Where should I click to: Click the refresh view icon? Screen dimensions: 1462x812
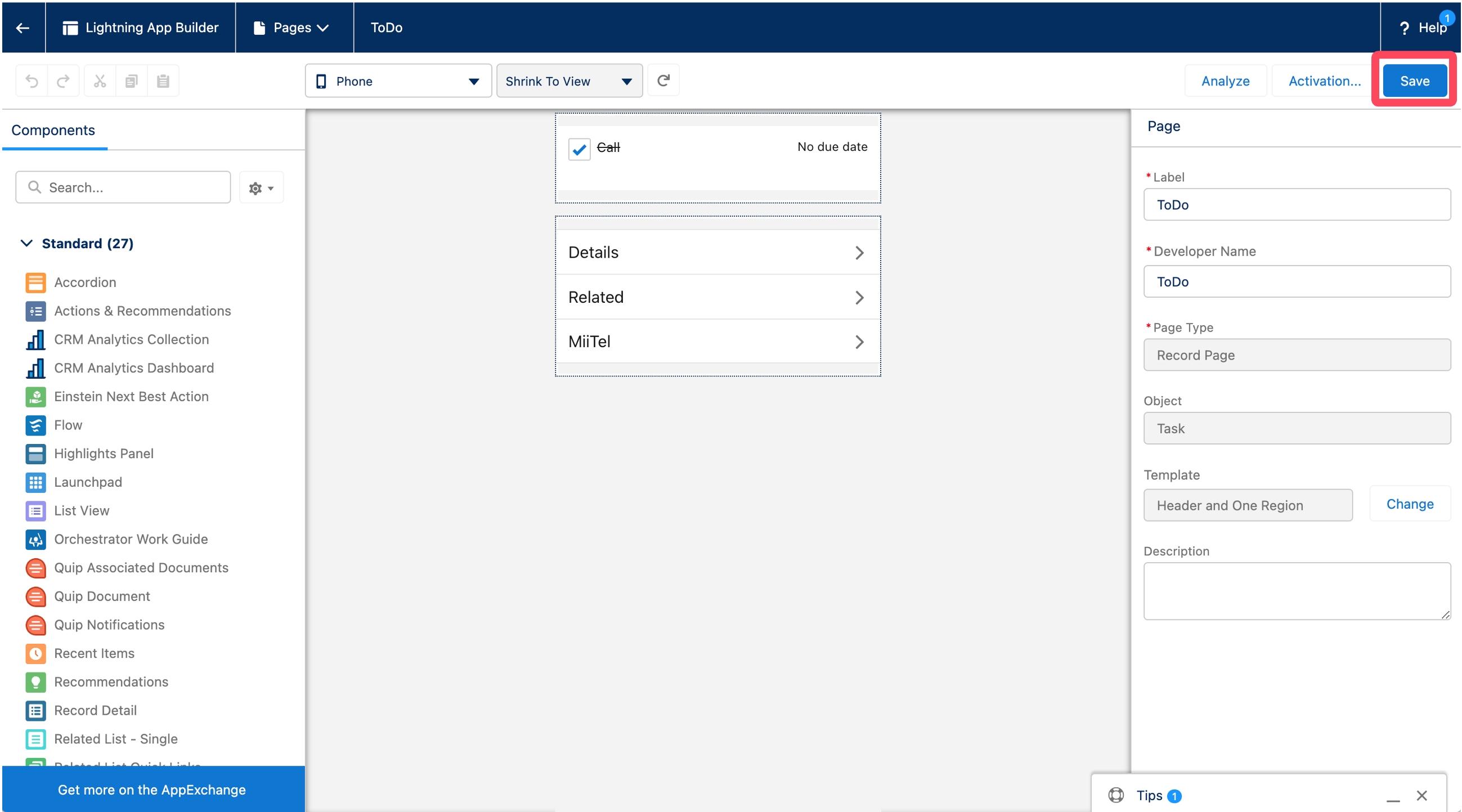663,80
